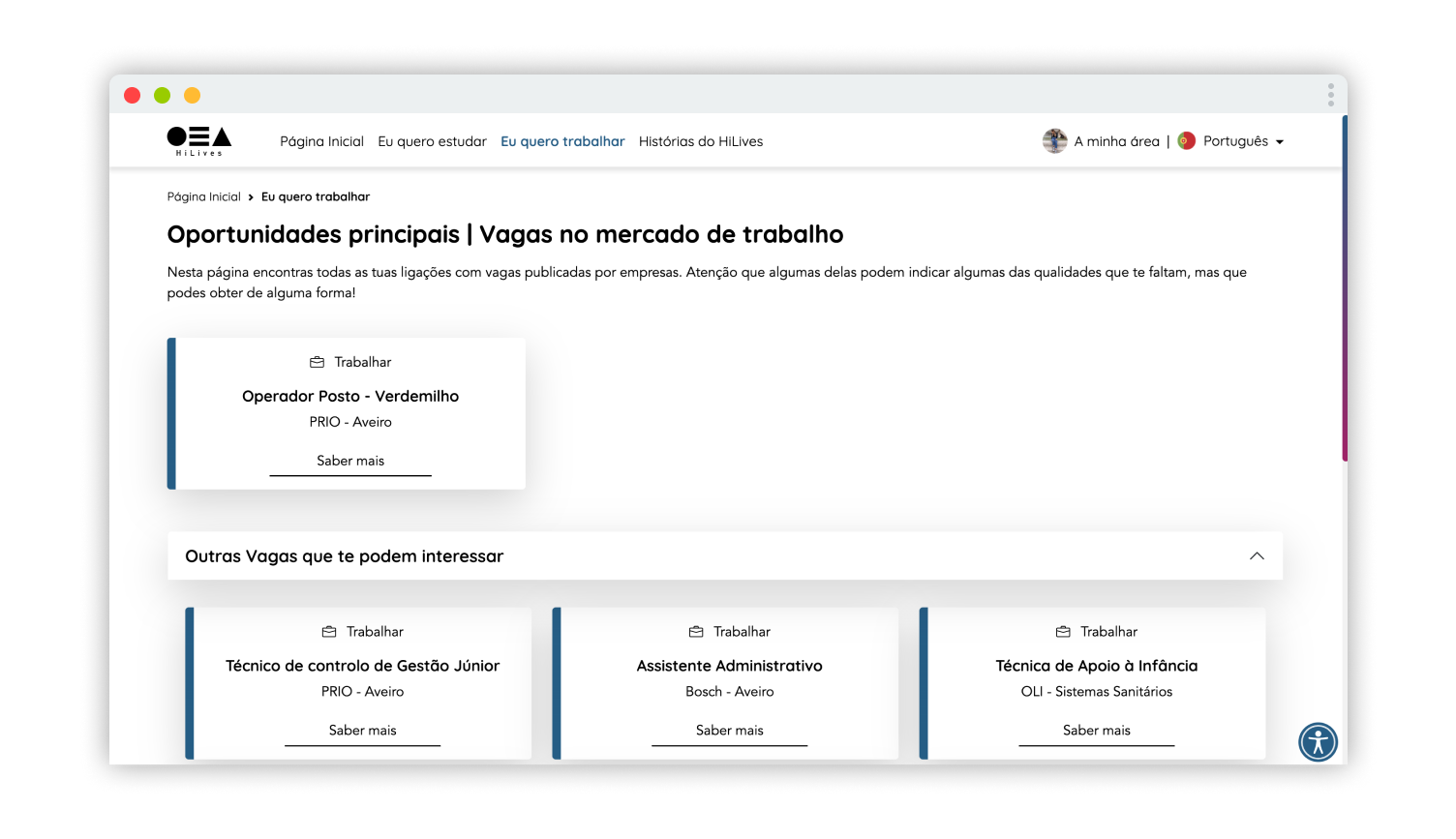This screenshot has height=839, width=1456.
Task: Click Página Inicial breadcrumb link
Action: click(203, 196)
